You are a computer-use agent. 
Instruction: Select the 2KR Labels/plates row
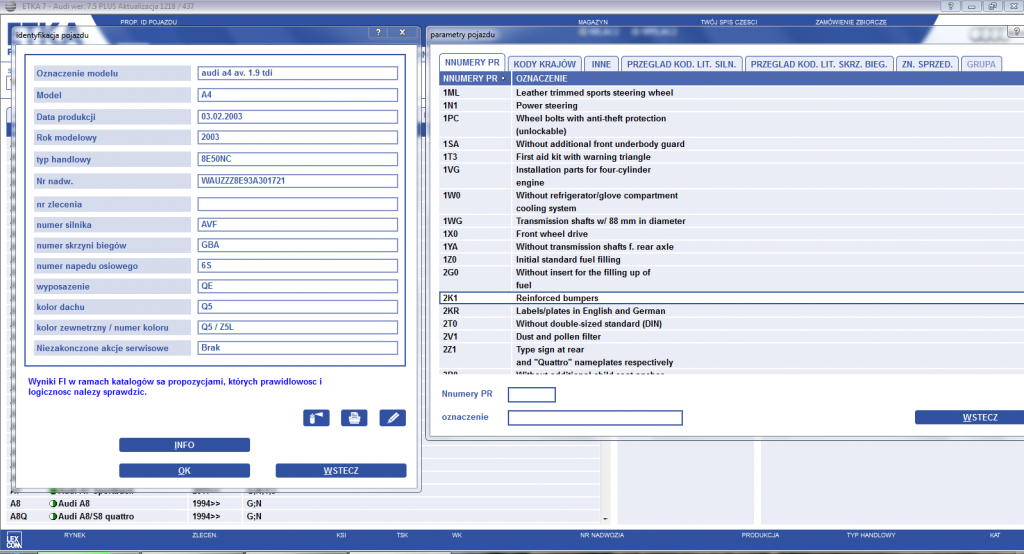[731, 311]
